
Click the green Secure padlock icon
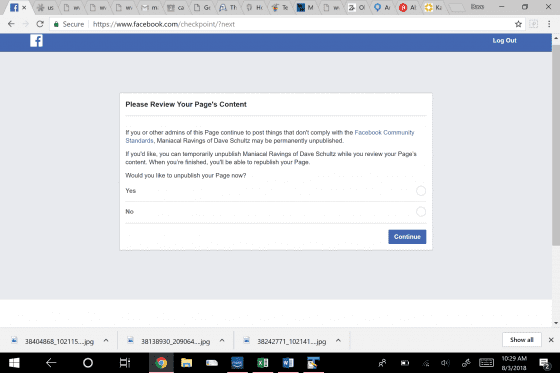pyautogui.click(x=56, y=24)
